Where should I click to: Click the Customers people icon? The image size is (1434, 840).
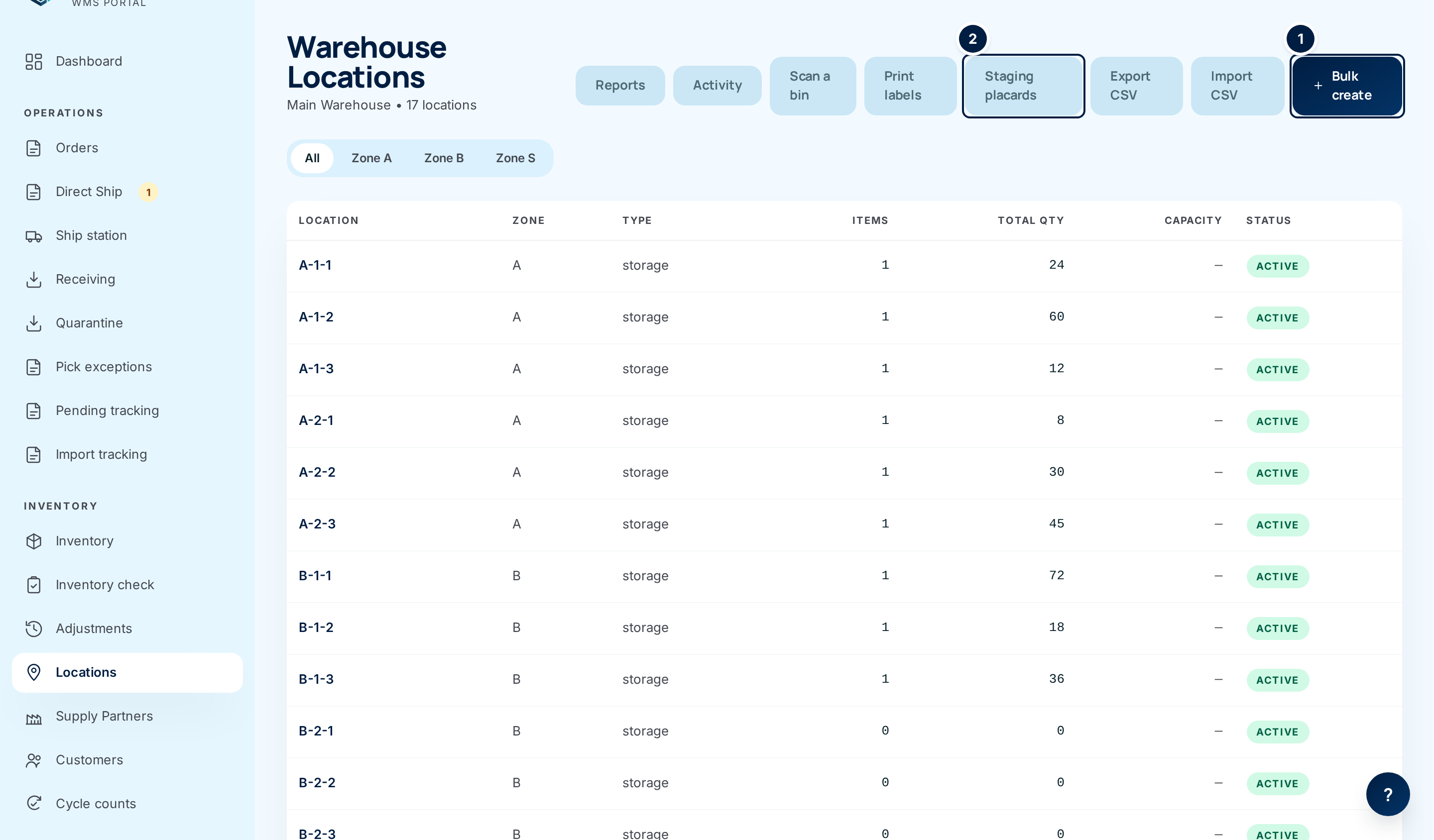point(33,760)
